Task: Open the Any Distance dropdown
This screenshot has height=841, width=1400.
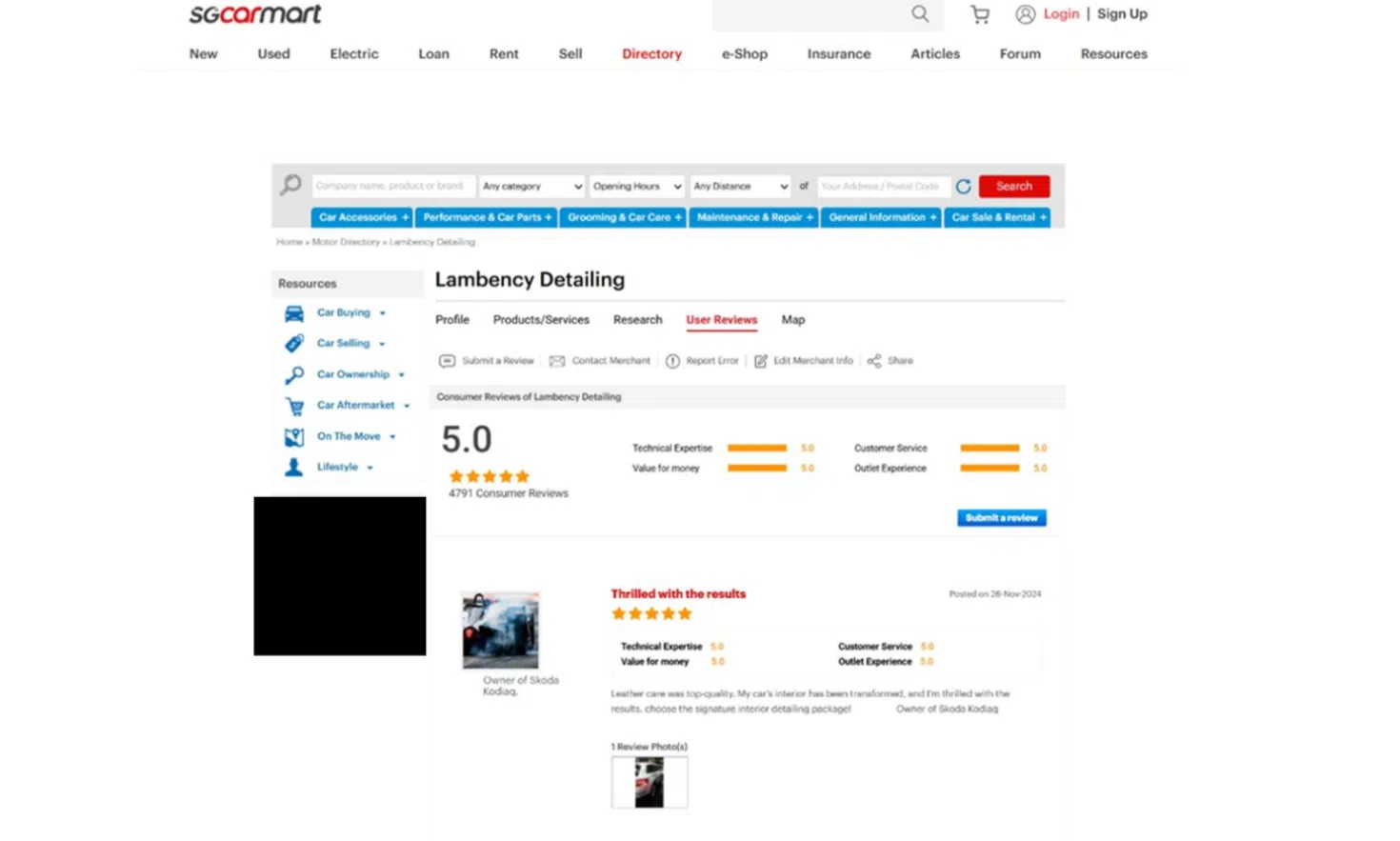Action: click(x=740, y=187)
